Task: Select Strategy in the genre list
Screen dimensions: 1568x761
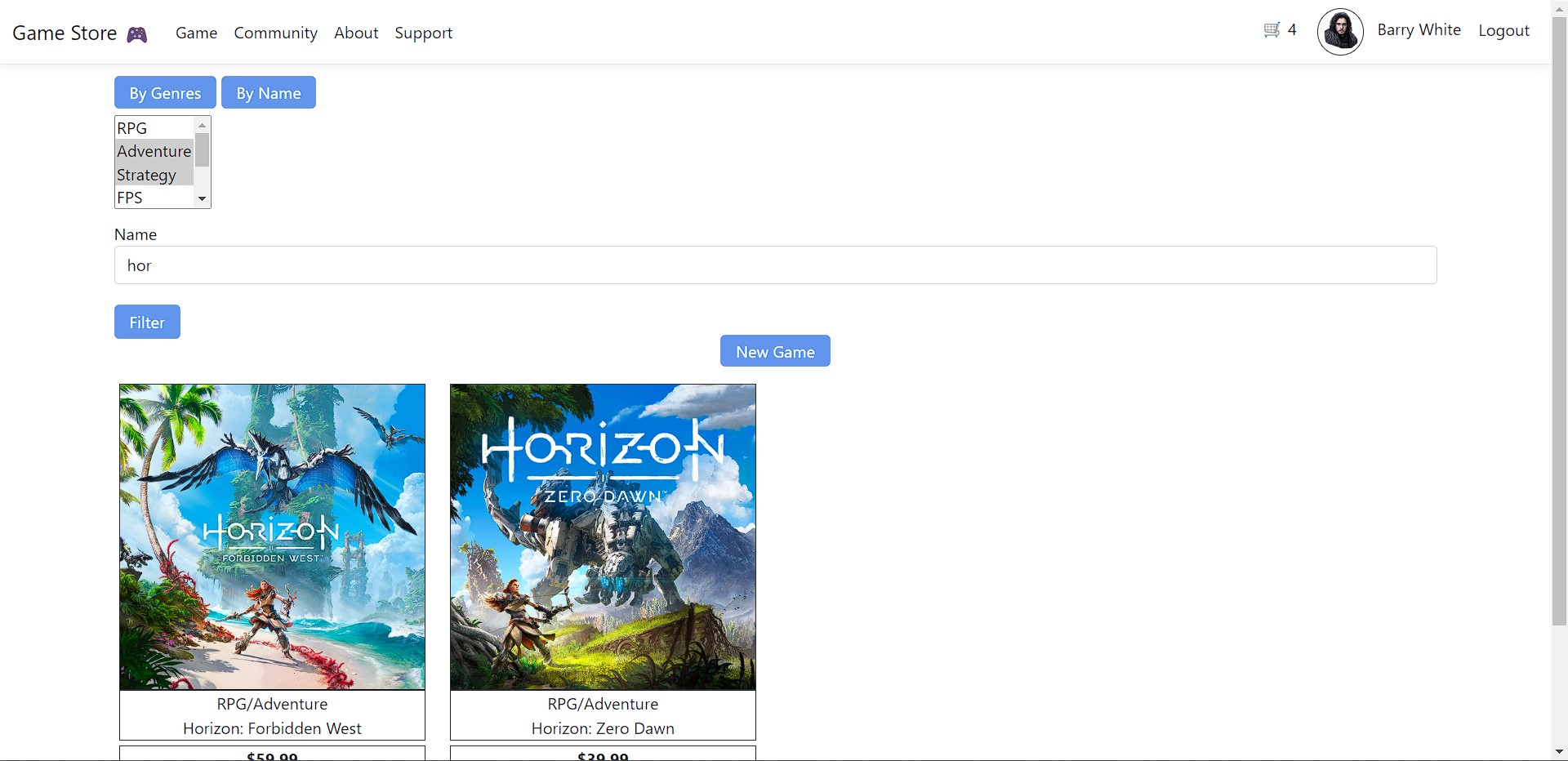Action: [154, 175]
